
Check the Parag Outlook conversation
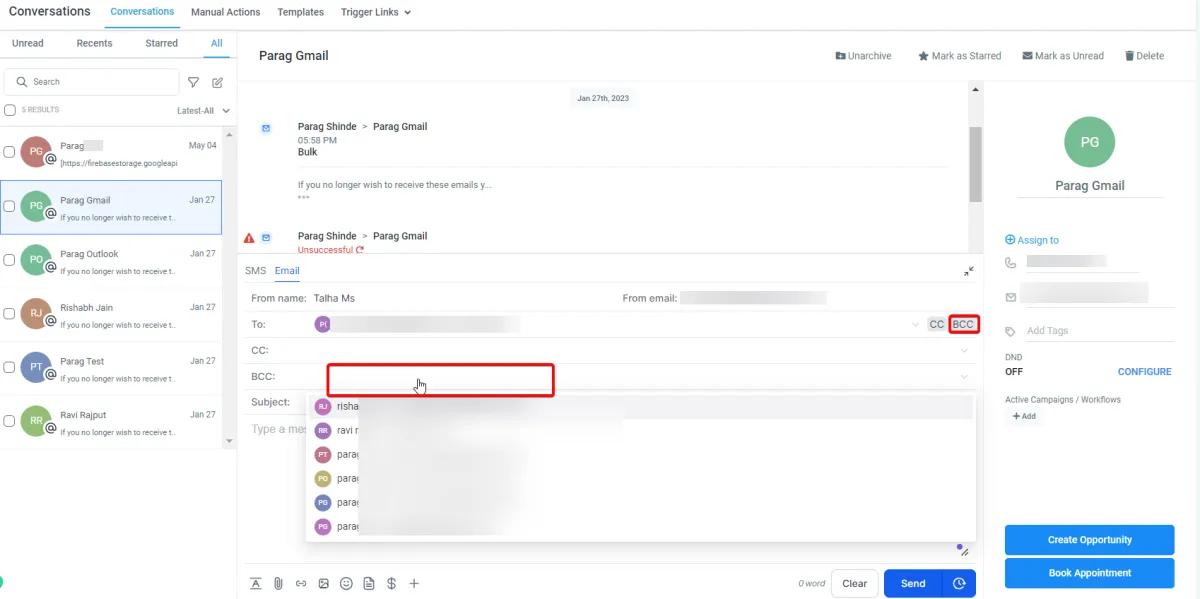[x=9, y=260]
